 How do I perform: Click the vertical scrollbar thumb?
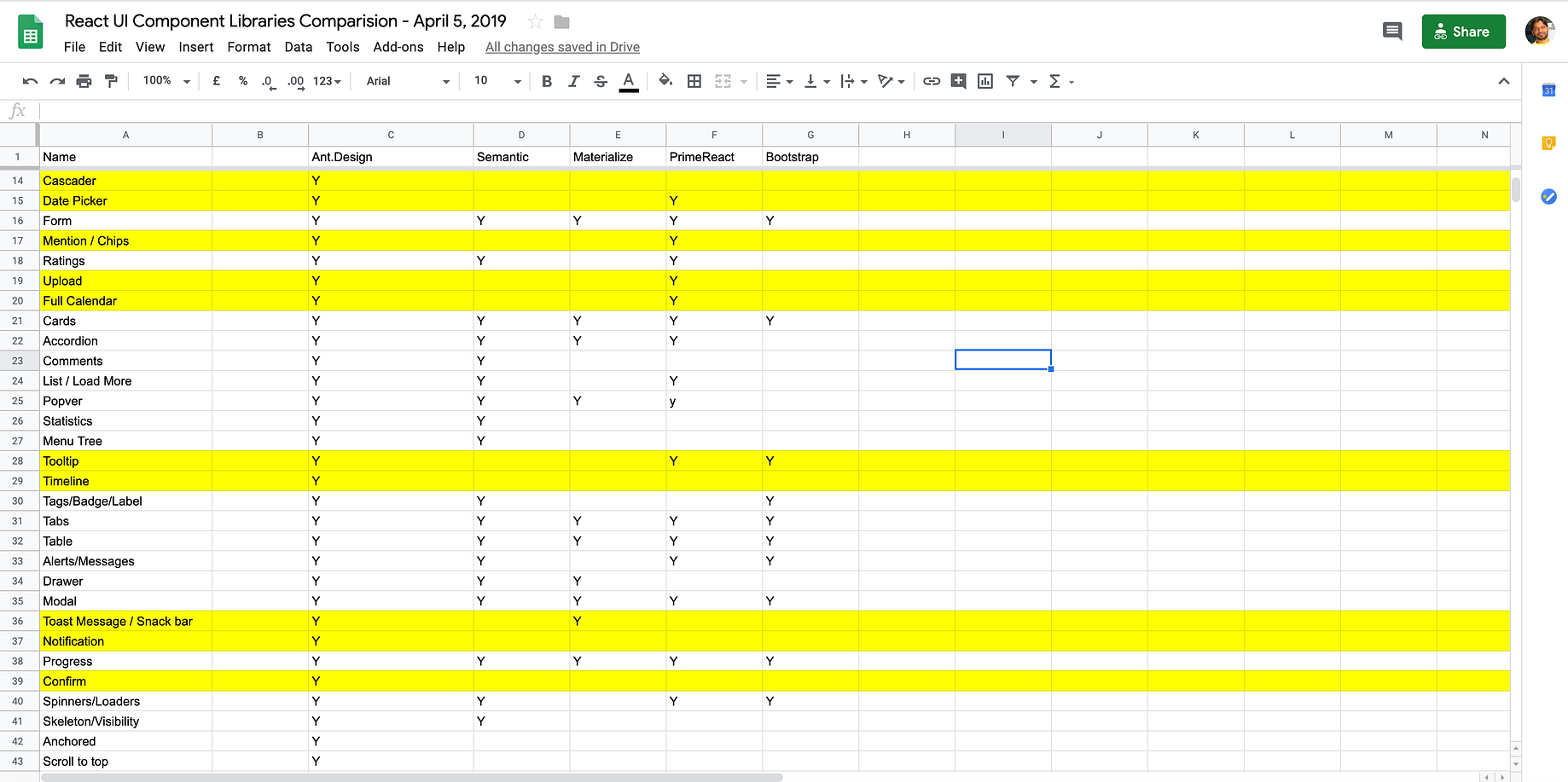(1516, 188)
